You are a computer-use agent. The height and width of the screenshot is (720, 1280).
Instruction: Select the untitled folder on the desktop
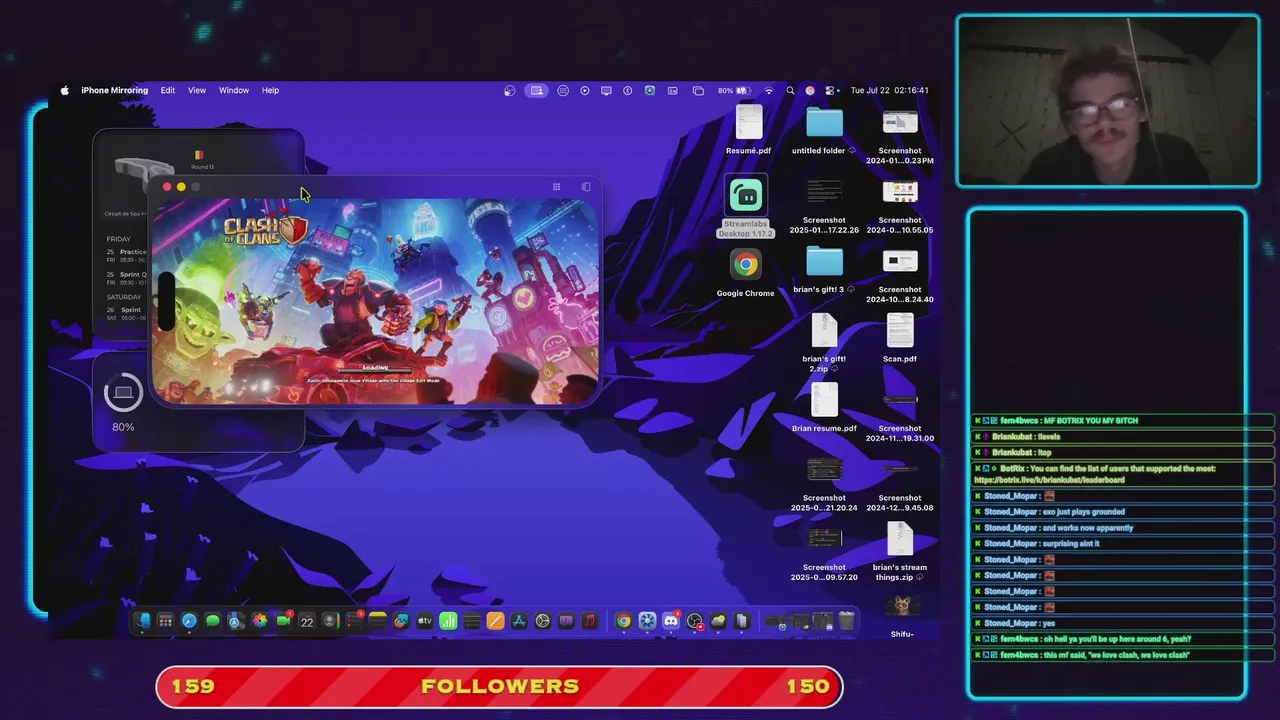point(824,130)
